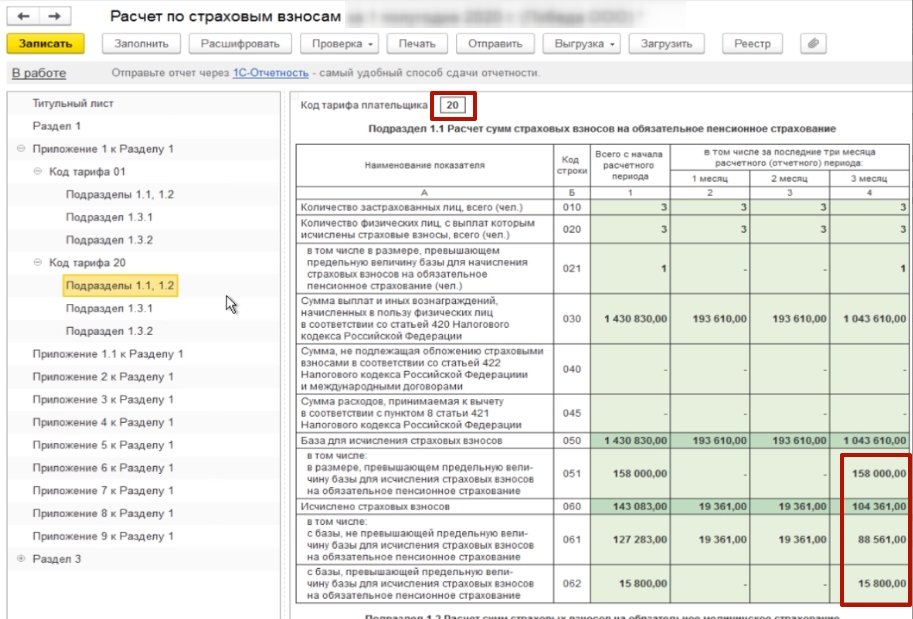Select Титульный лист in the section tree
Screen dimensions: 913x619
(x=73, y=103)
